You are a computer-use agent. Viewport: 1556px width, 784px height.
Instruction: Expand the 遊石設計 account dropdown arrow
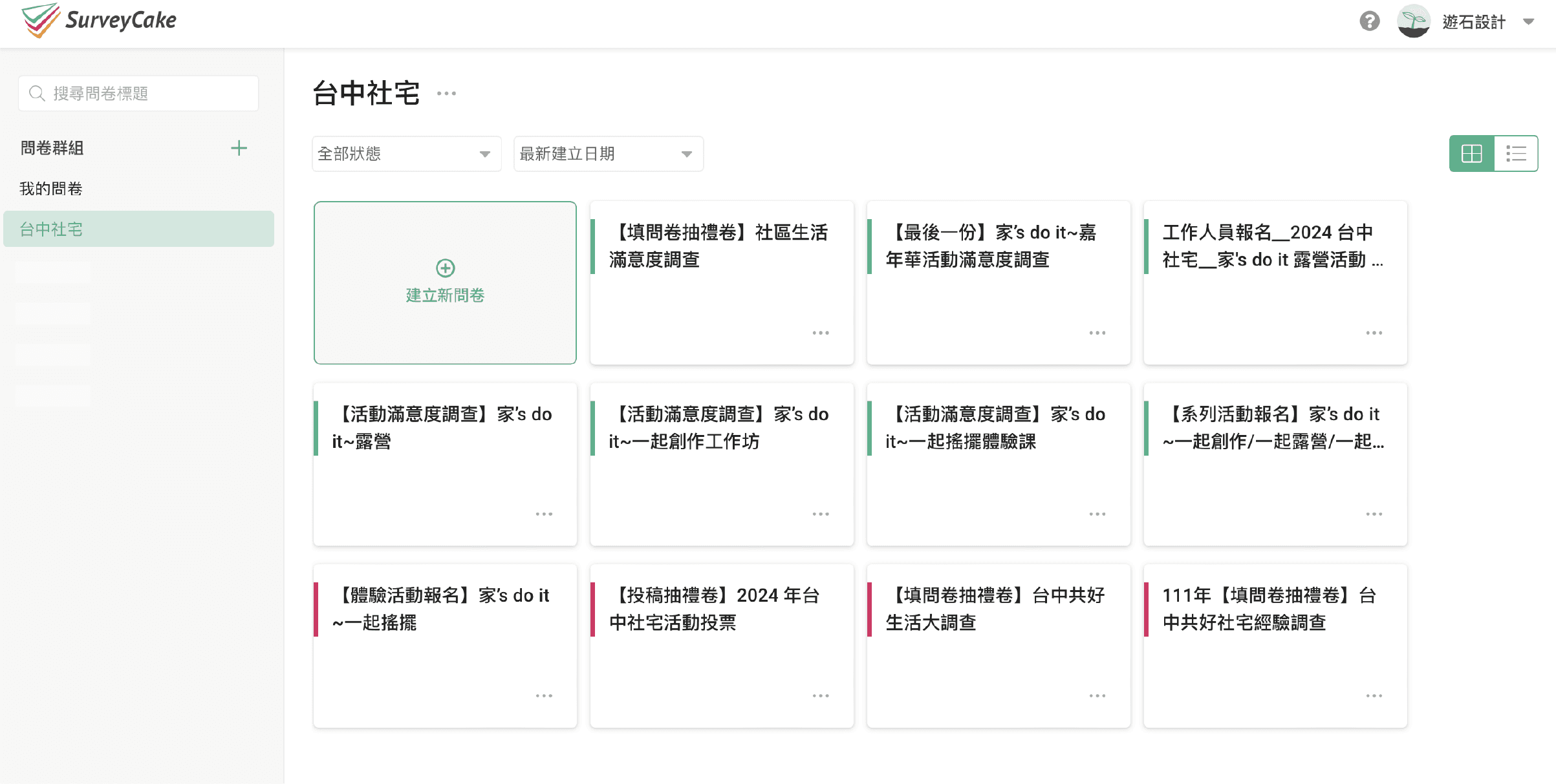click(1528, 21)
